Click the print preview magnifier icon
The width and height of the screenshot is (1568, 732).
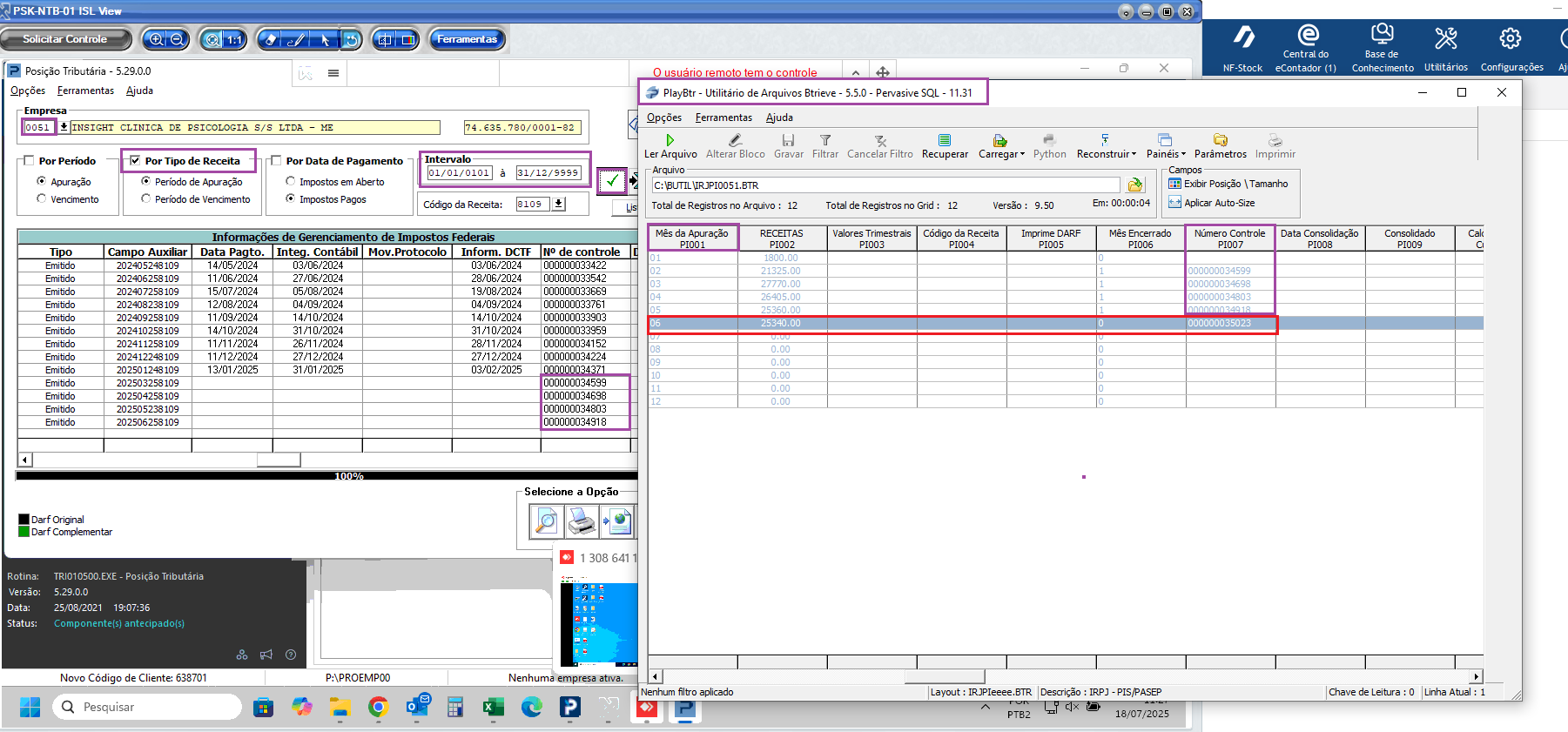(546, 522)
